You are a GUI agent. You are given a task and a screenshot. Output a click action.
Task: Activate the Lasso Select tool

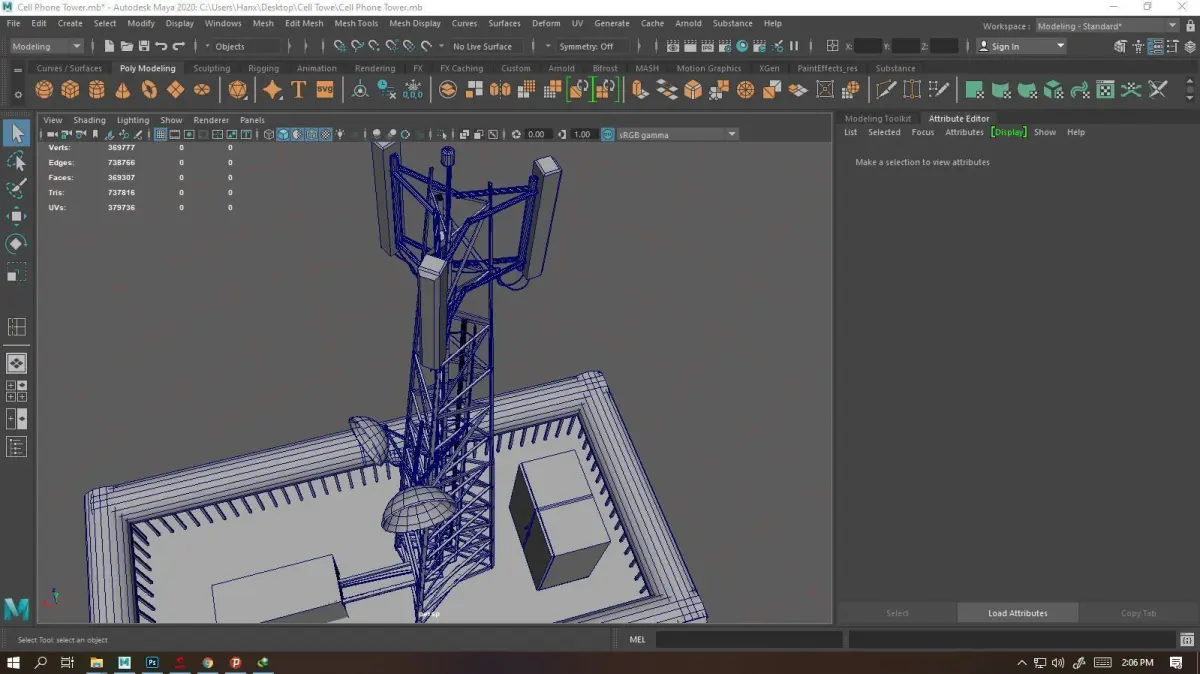[x=17, y=161]
